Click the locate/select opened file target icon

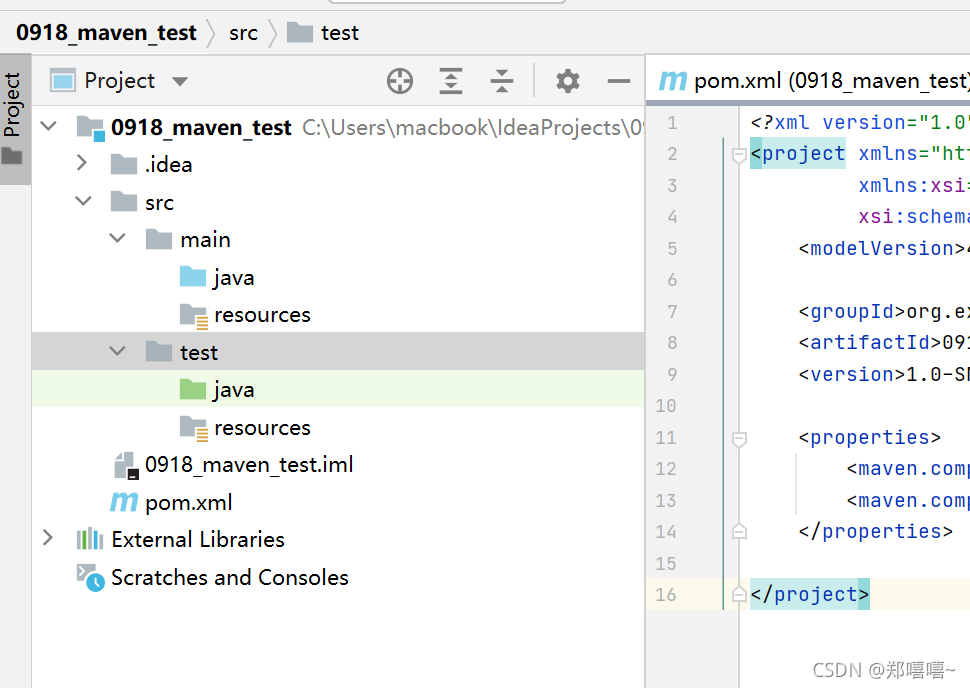(400, 81)
